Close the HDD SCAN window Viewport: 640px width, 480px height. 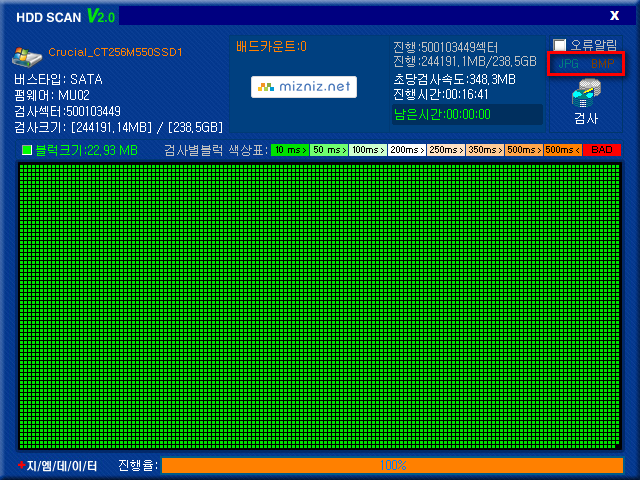click(x=614, y=16)
